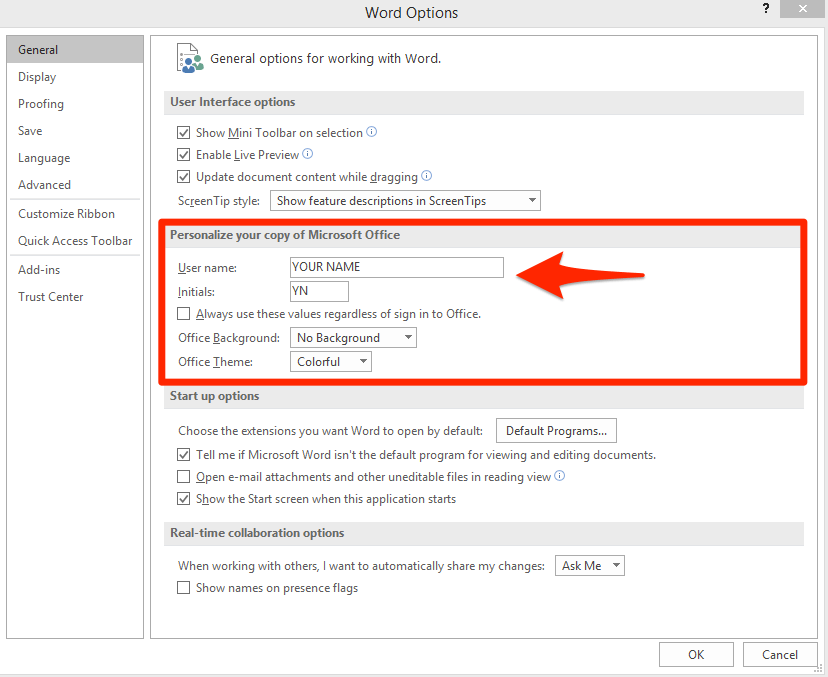Open the Proofing category
Viewport: 828px width, 677px height.
pyautogui.click(x=75, y=104)
